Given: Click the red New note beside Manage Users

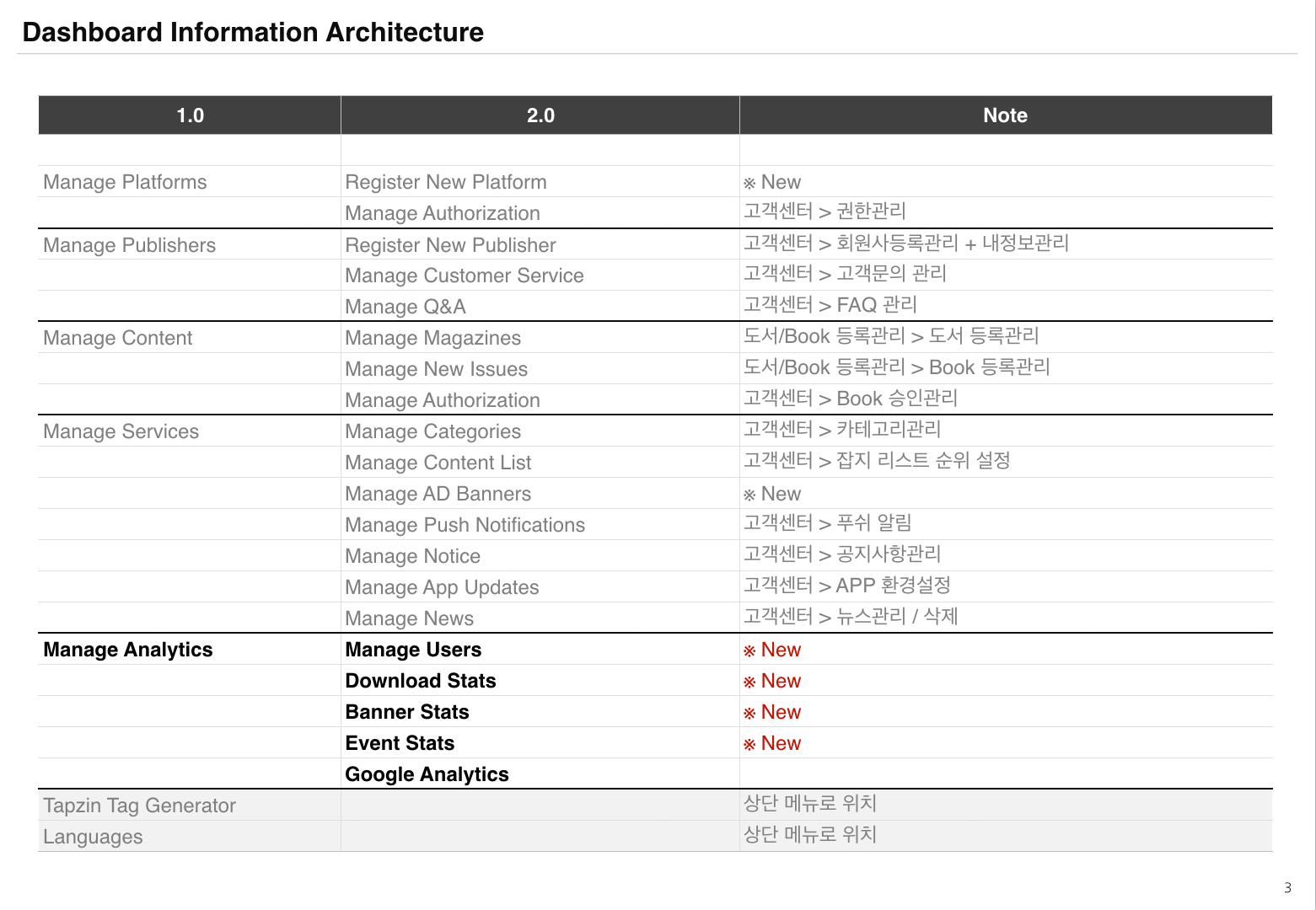Looking at the screenshot, I should (x=772, y=650).
